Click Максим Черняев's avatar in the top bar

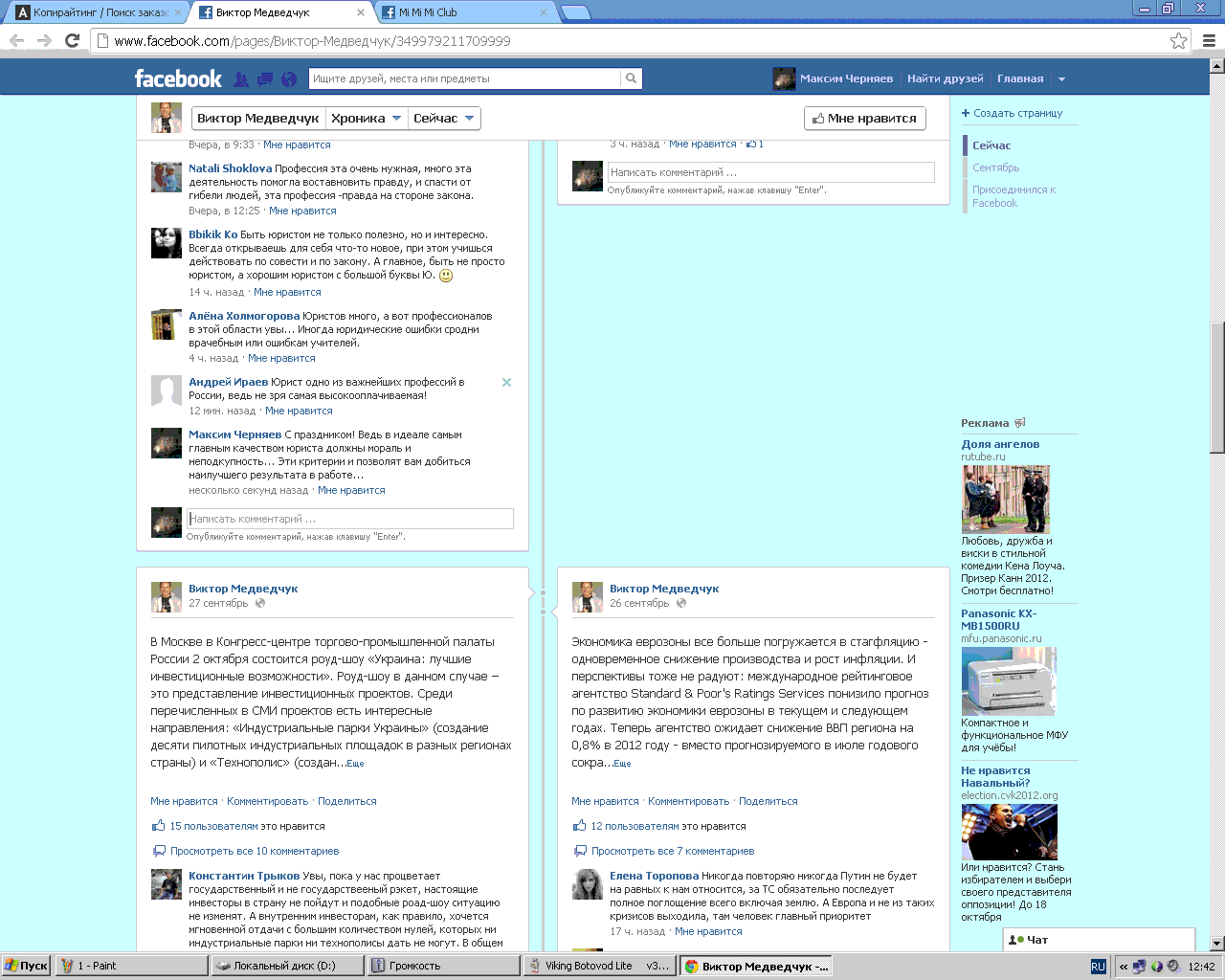tap(784, 78)
